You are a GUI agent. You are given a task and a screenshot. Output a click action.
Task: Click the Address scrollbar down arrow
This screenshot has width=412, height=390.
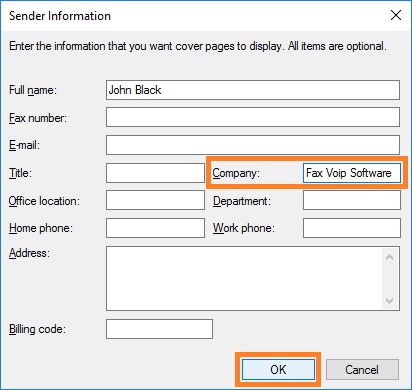point(389,301)
